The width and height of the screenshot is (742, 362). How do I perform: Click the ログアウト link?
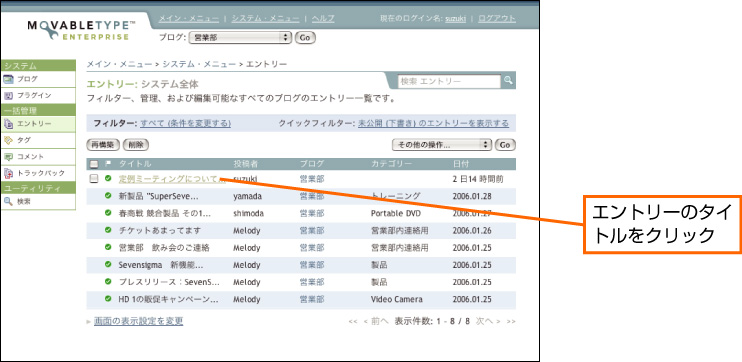coord(497,18)
